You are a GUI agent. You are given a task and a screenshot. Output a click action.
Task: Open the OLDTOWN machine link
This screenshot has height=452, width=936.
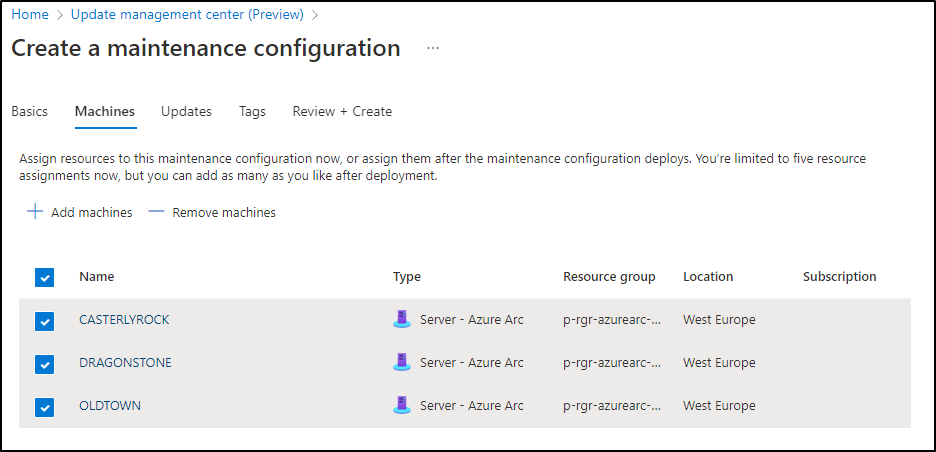click(110, 405)
